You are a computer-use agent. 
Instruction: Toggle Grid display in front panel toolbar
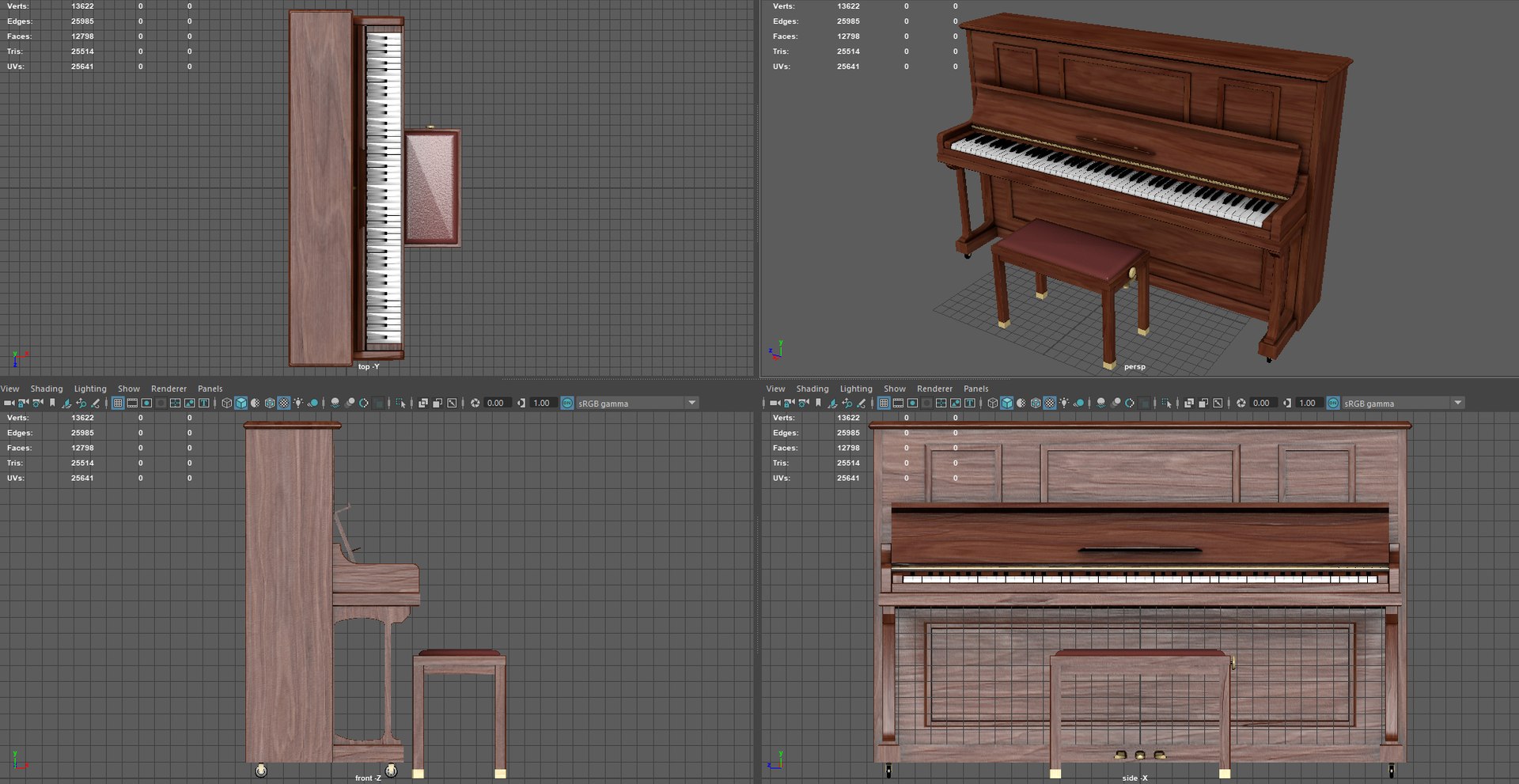(x=118, y=403)
